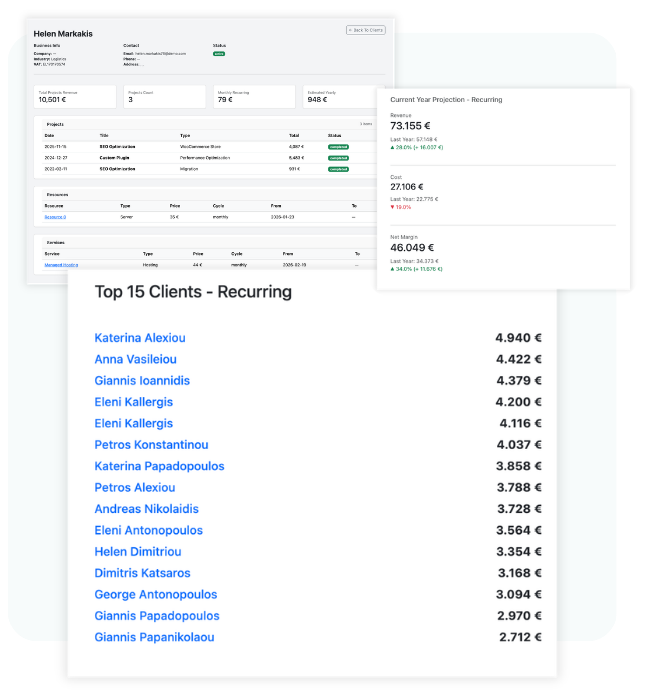This screenshot has height=700, width=650.
Task: Select the 2.712 € recurring amount
Action: point(521,638)
